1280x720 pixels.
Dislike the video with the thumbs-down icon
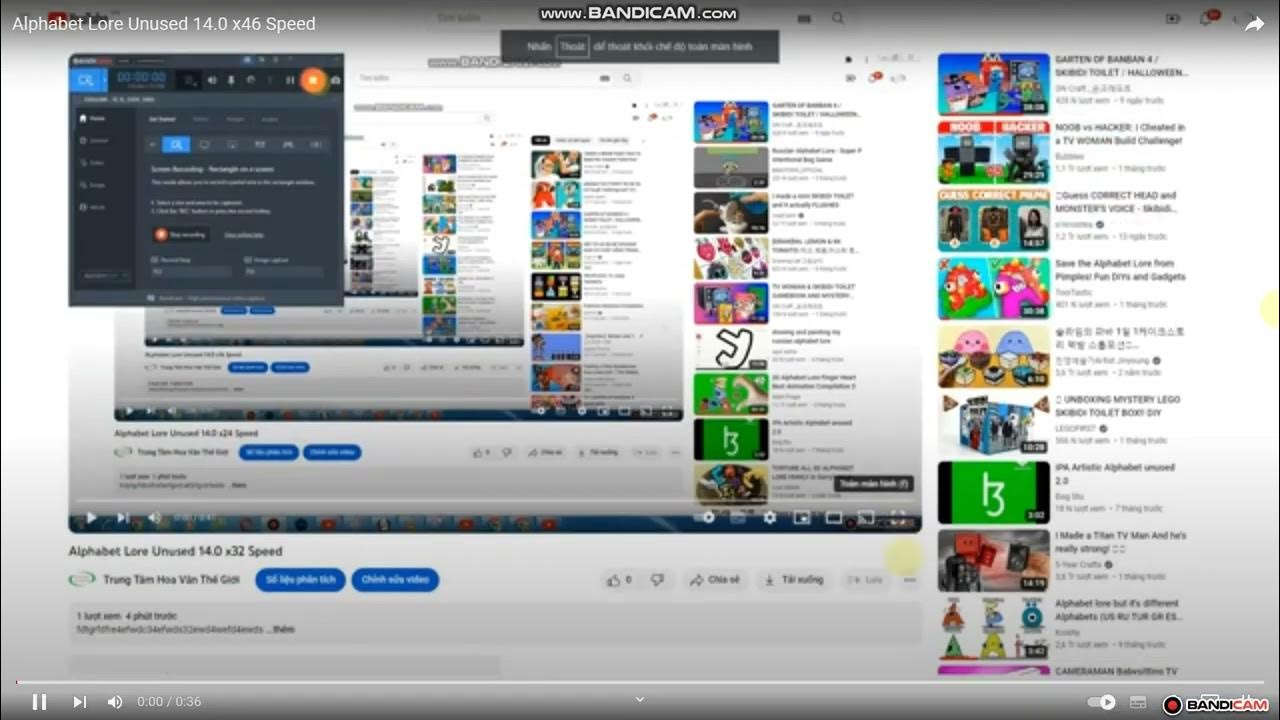[657, 580]
